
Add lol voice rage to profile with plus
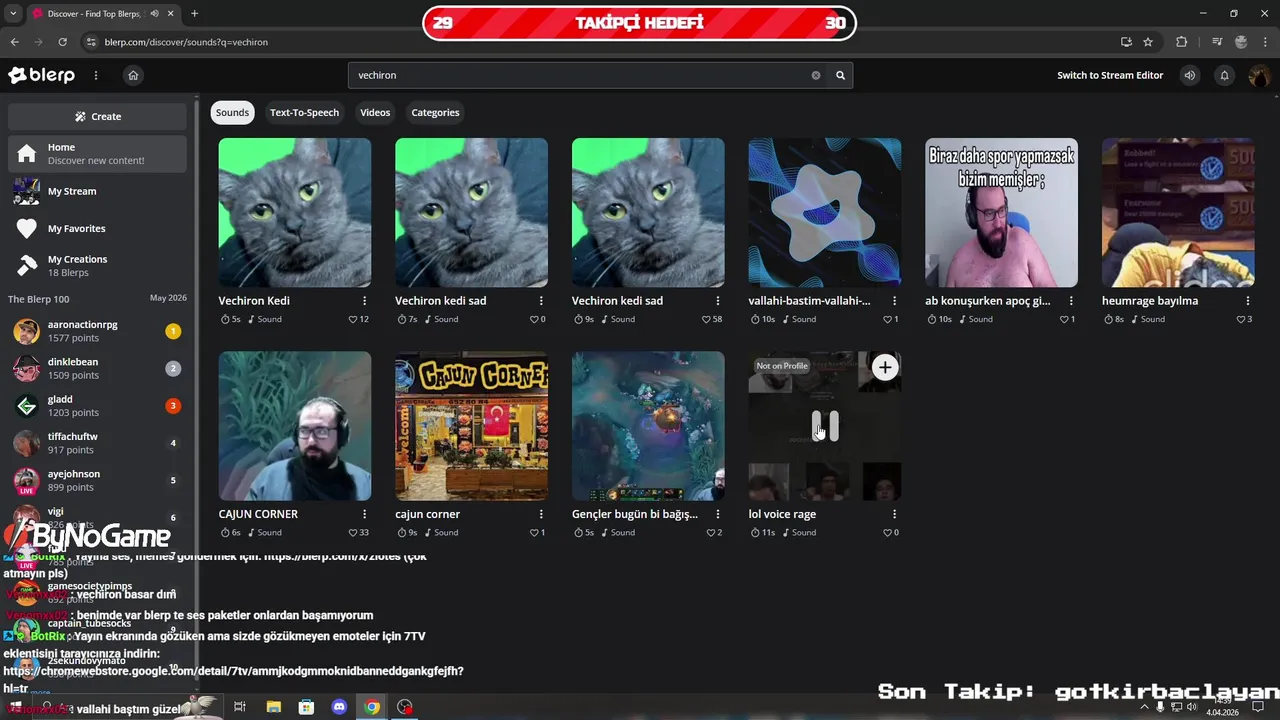pos(885,367)
